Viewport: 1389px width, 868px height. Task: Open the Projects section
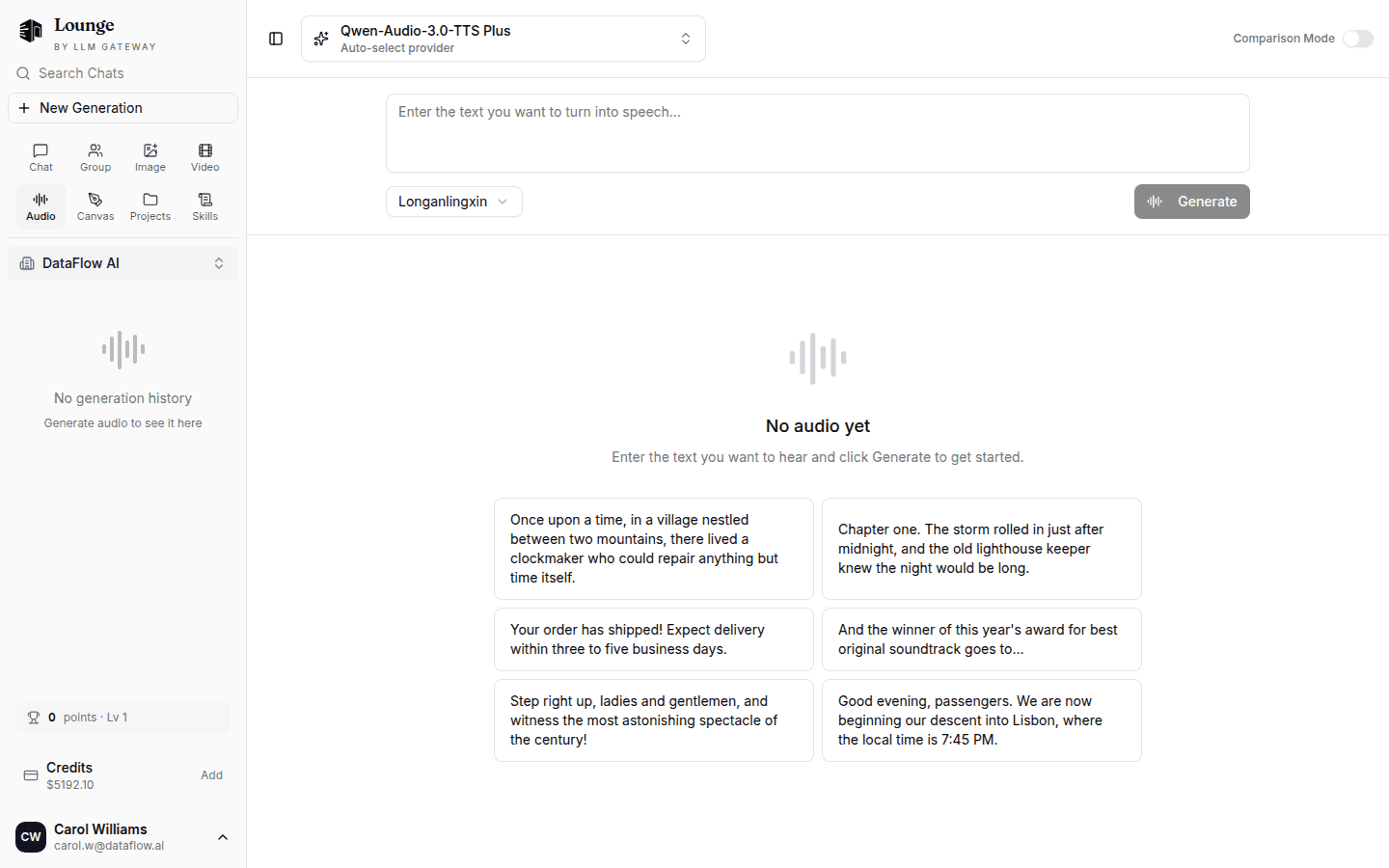(x=150, y=206)
